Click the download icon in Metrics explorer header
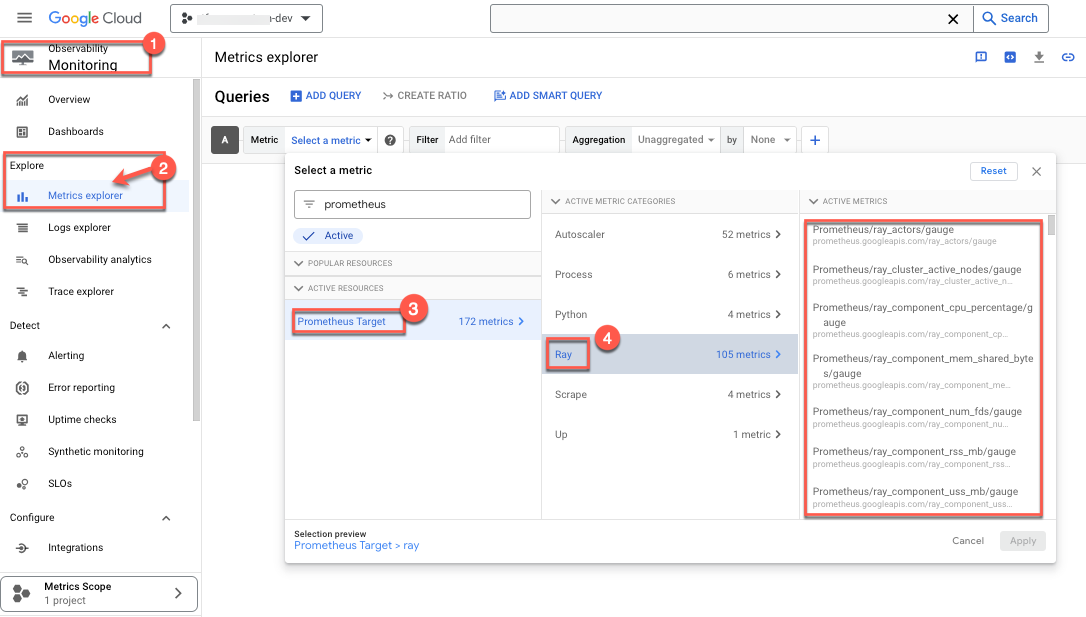The image size is (1086, 617). point(1039,57)
